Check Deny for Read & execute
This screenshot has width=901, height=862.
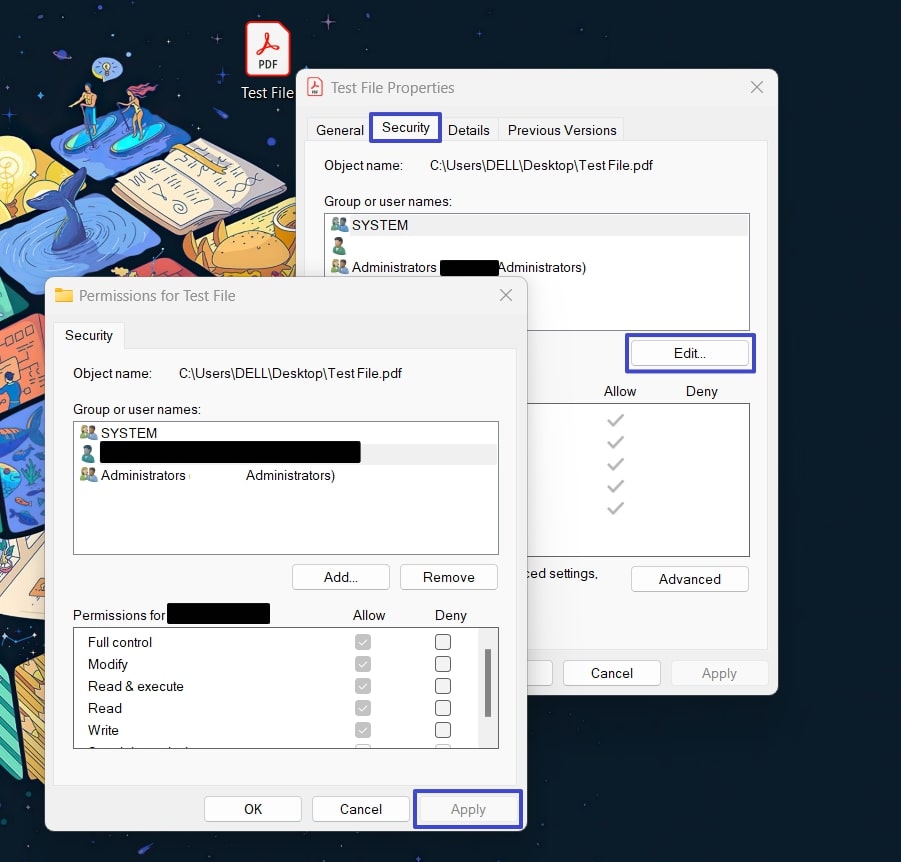[x=442, y=686]
